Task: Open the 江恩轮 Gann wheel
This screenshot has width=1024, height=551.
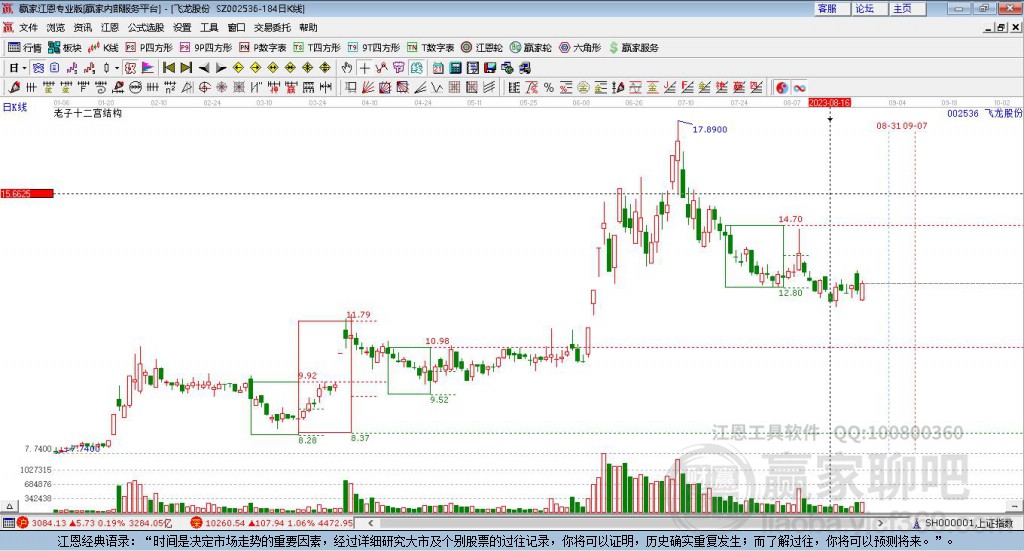Action: 482,48
